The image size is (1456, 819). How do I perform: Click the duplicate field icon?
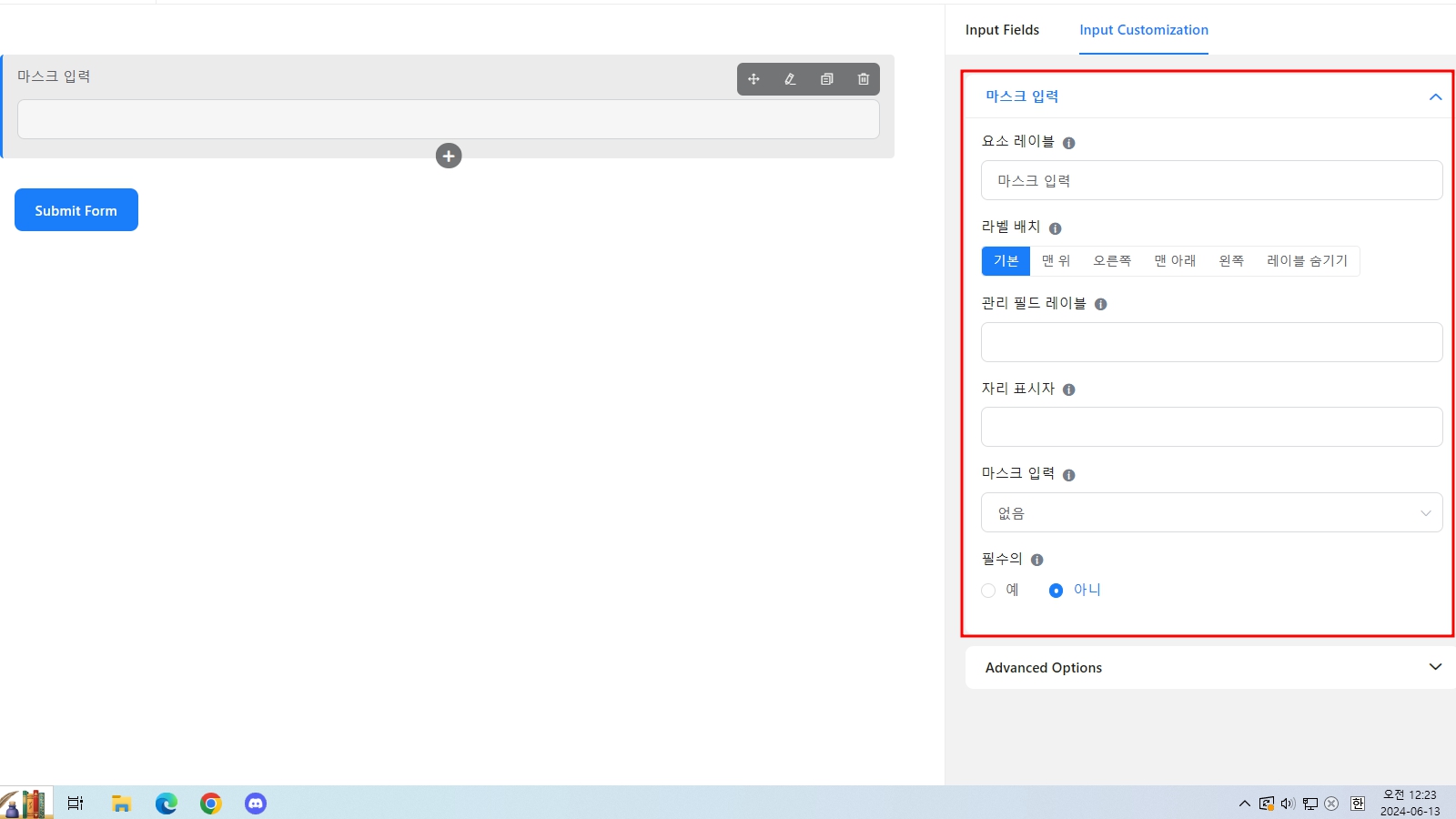point(826,79)
